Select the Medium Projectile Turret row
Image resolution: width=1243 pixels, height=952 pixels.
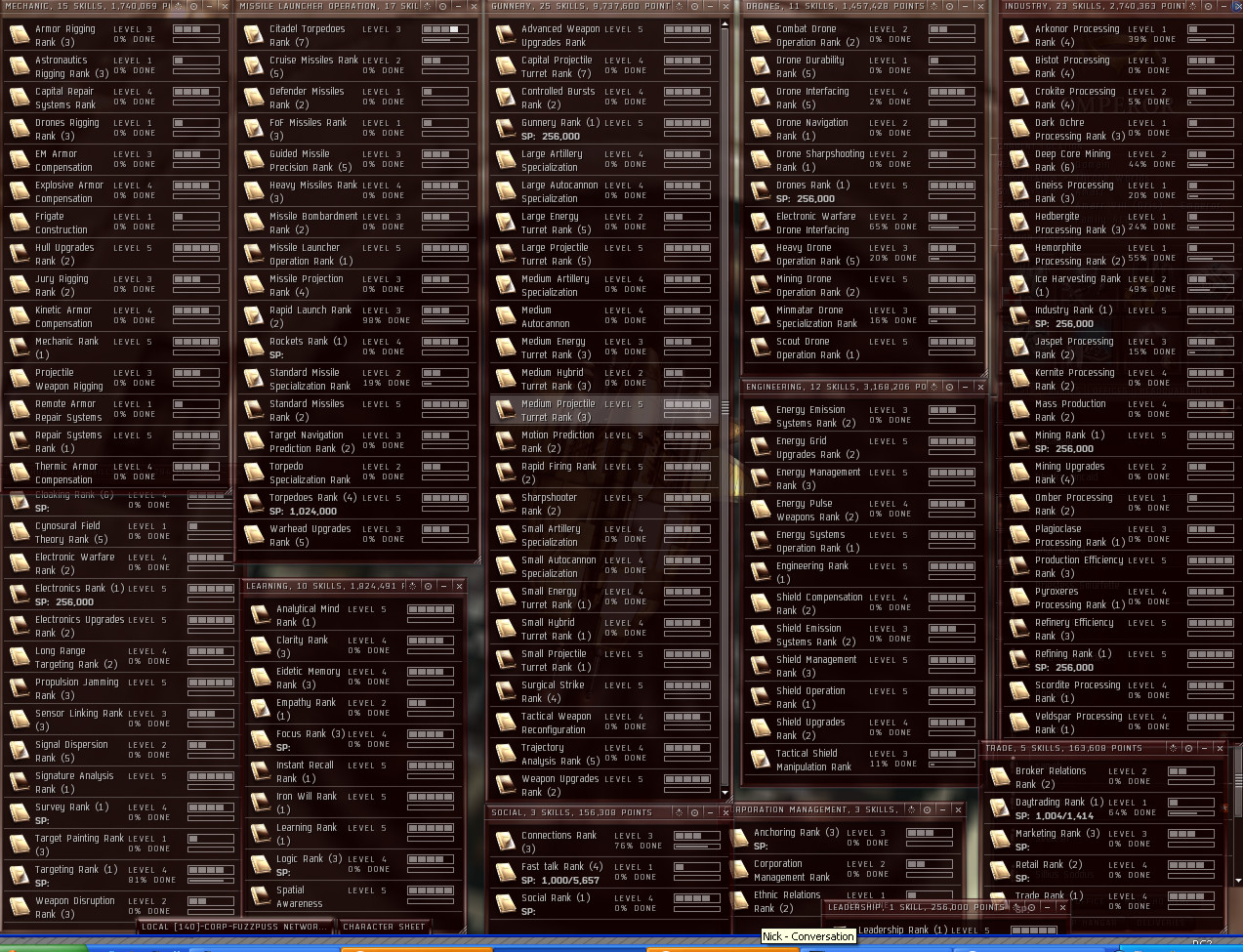[604, 410]
